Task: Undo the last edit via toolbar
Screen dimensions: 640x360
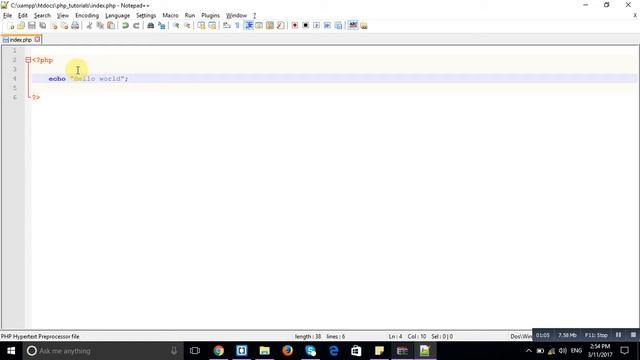Action: pyautogui.click(x=125, y=26)
